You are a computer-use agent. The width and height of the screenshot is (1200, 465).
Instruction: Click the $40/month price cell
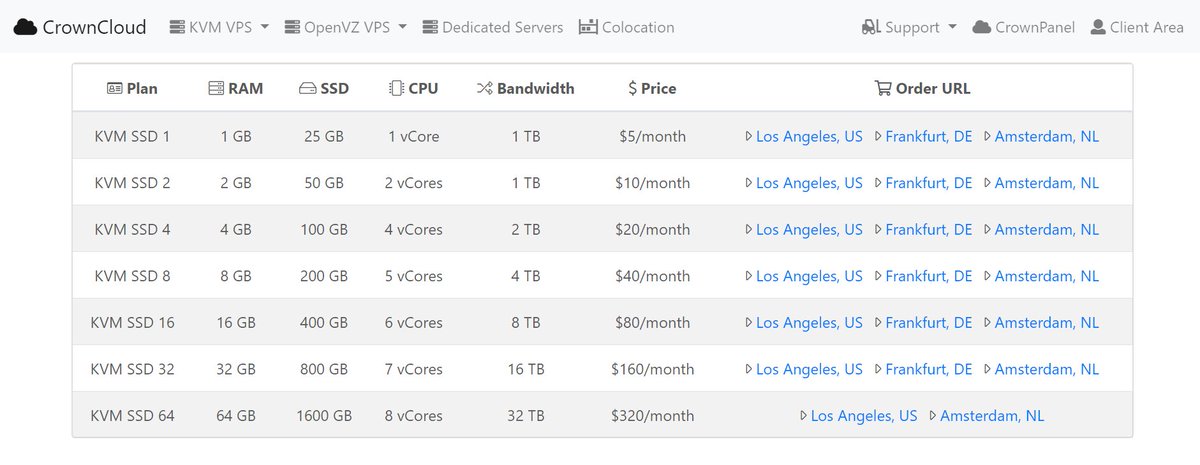[x=652, y=276]
